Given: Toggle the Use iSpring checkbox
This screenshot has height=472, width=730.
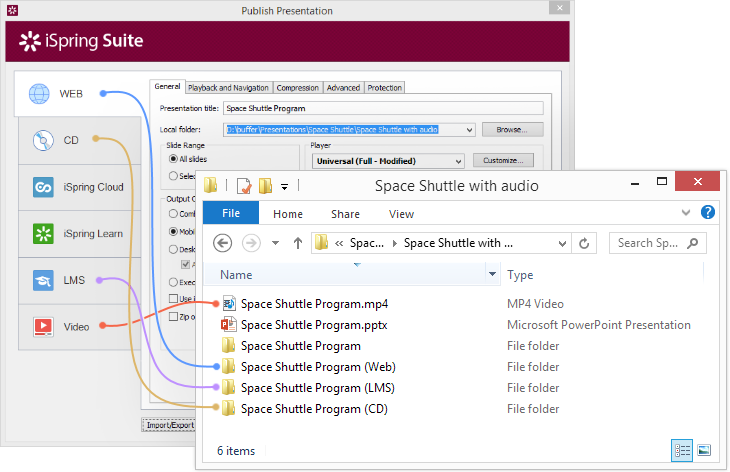Looking at the screenshot, I should (173, 298).
